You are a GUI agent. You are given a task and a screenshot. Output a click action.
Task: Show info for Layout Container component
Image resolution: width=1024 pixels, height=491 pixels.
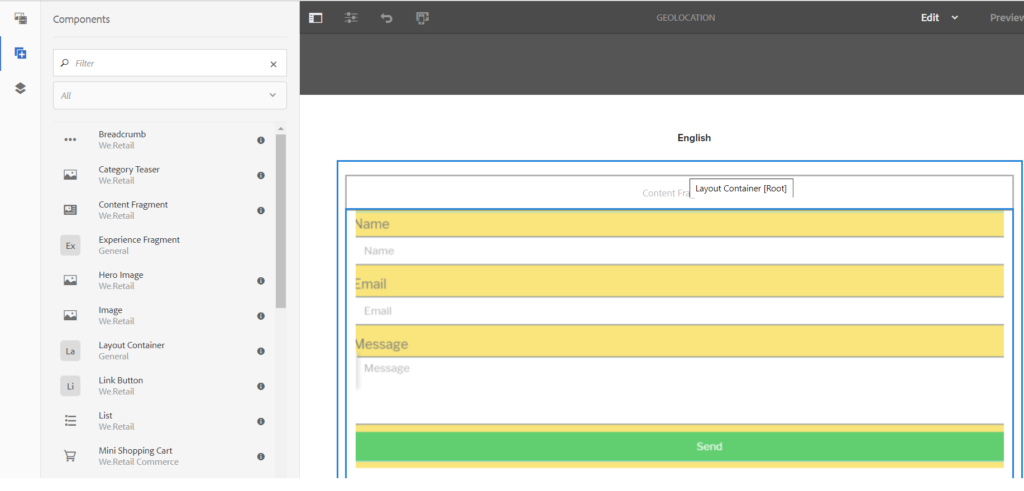pos(261,351)
